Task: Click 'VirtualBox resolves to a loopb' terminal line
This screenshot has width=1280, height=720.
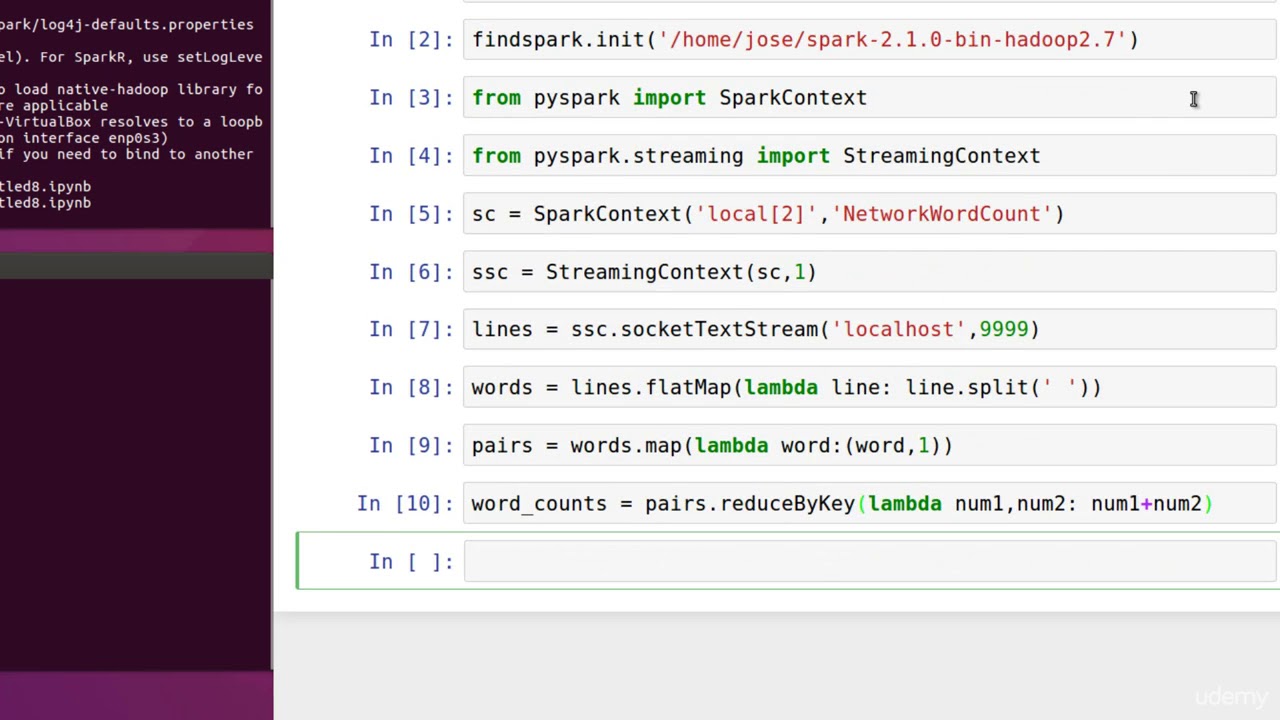Action: point(131,122)
